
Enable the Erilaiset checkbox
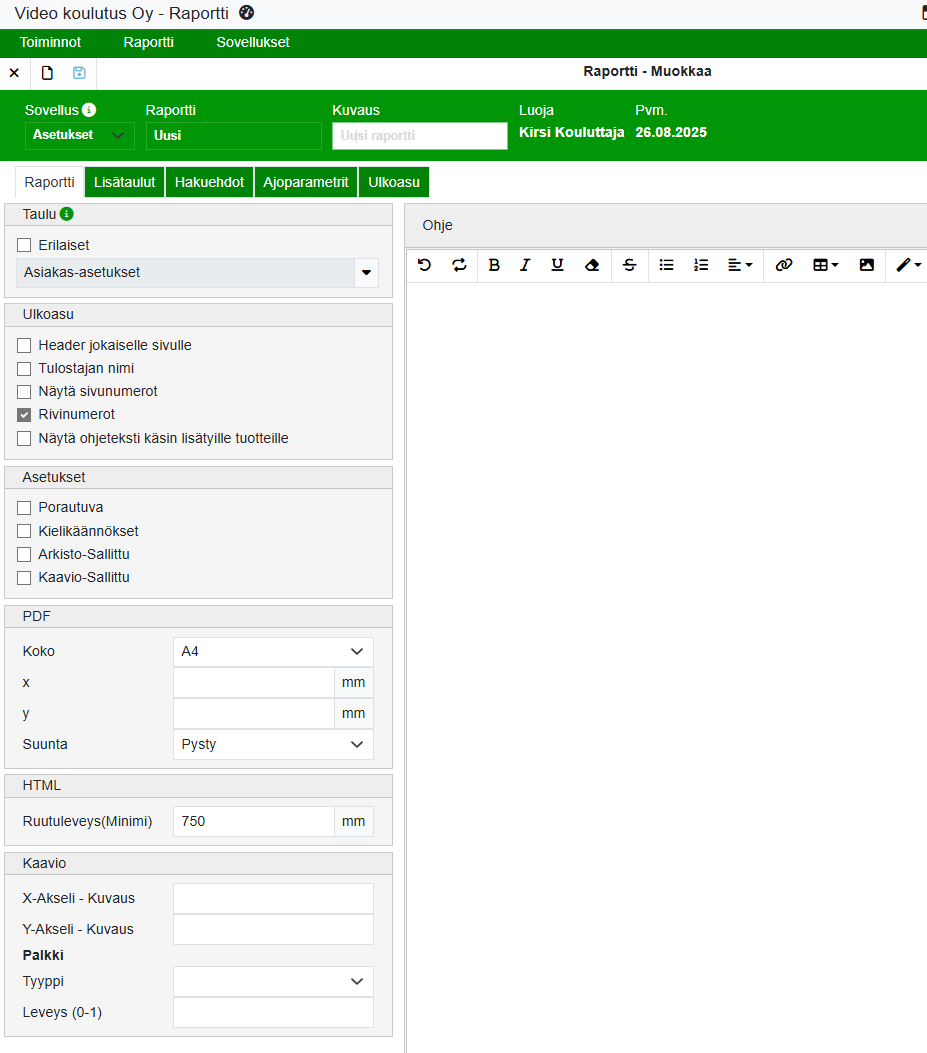[x=24, y=245]
